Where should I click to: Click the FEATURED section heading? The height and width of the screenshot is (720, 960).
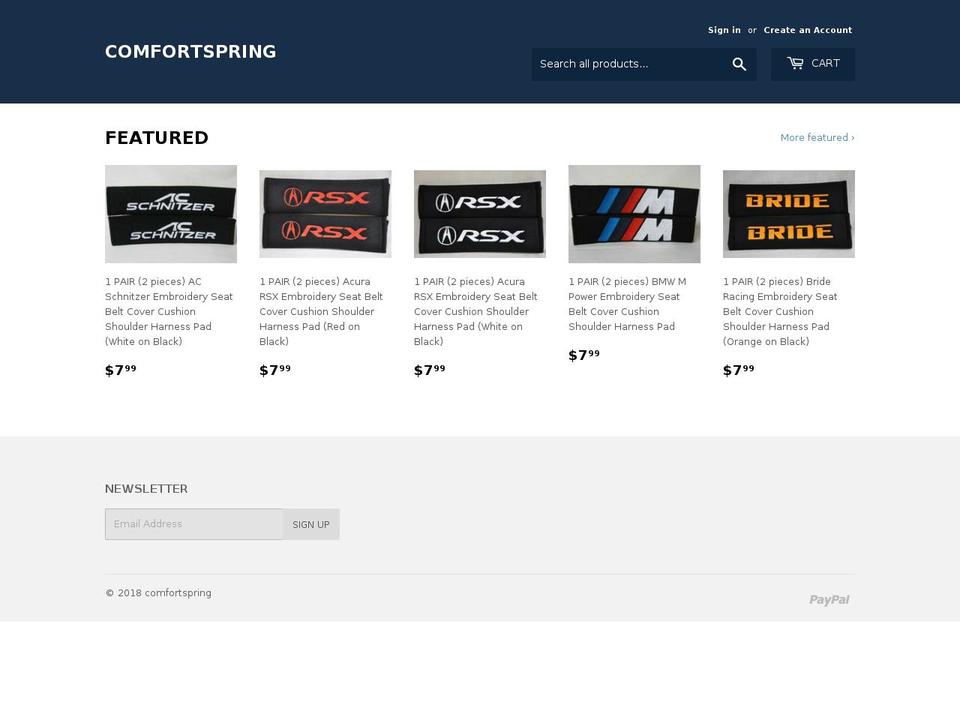coord(157,138)
